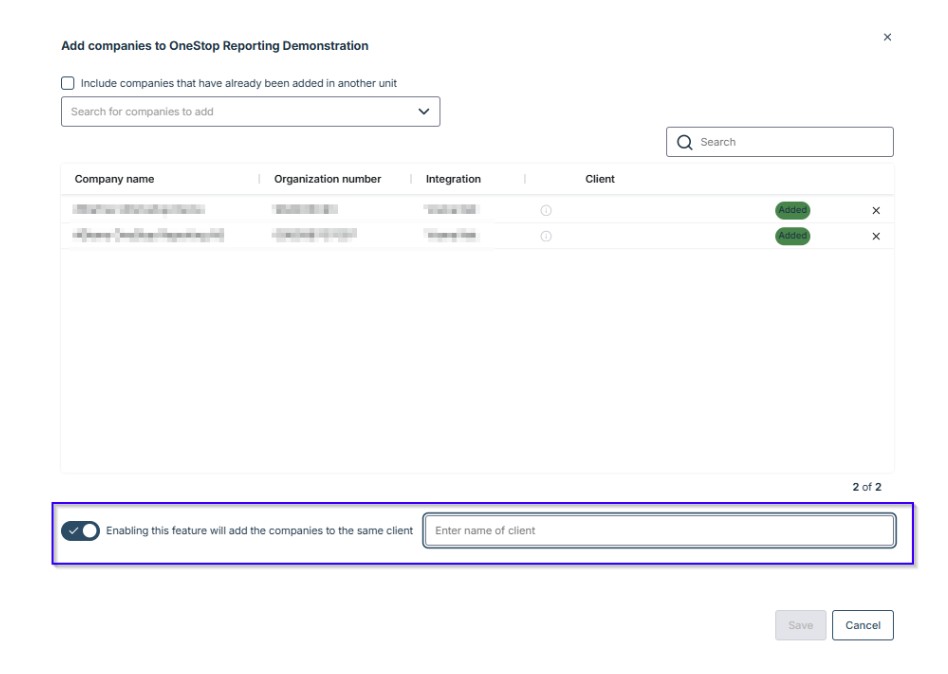Click the Integration column header

click(x=453, y=179)
